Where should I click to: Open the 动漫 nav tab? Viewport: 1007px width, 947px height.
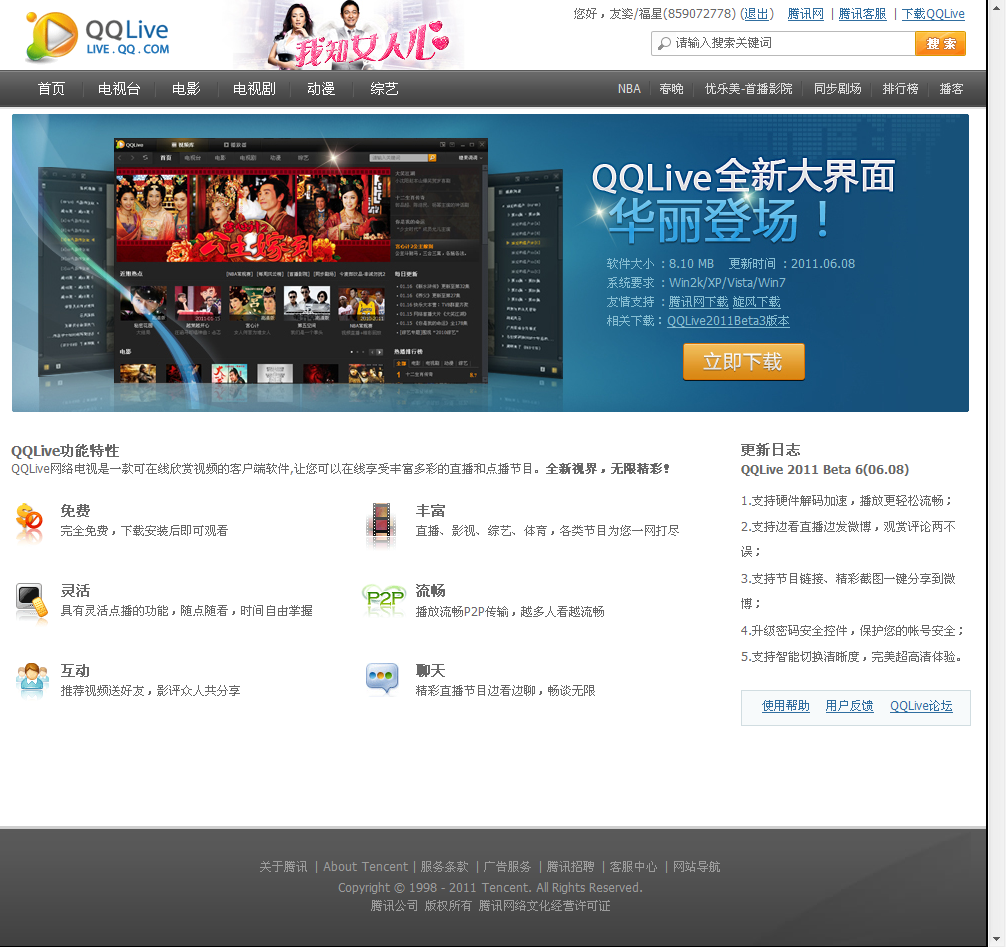321,89
